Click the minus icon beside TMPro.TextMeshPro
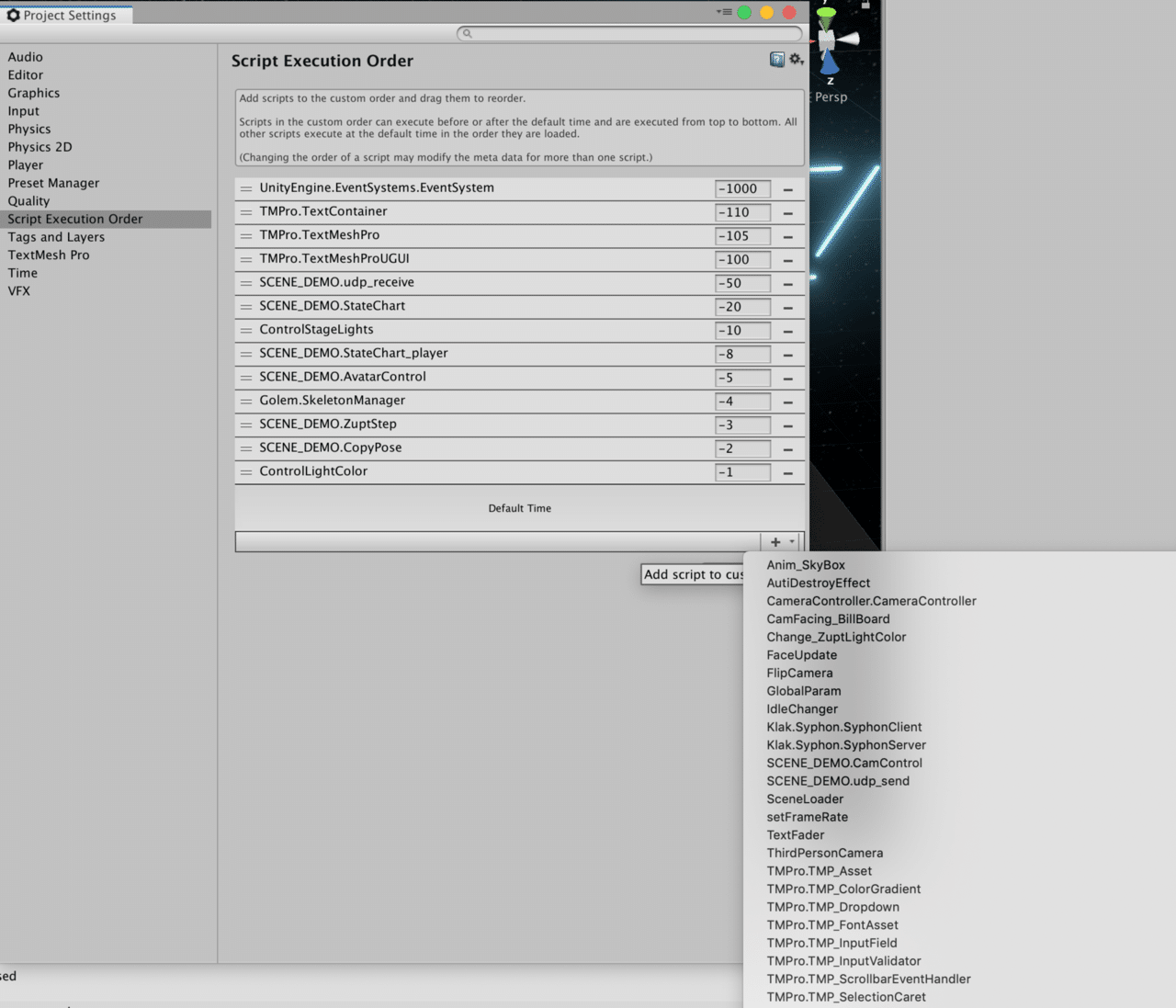 (787, 236)
